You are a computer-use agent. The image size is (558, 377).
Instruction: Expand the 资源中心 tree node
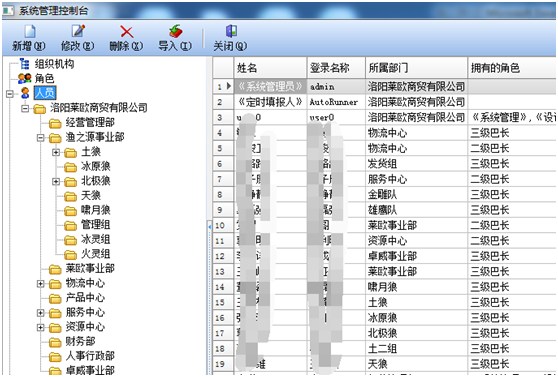(41, 328)
